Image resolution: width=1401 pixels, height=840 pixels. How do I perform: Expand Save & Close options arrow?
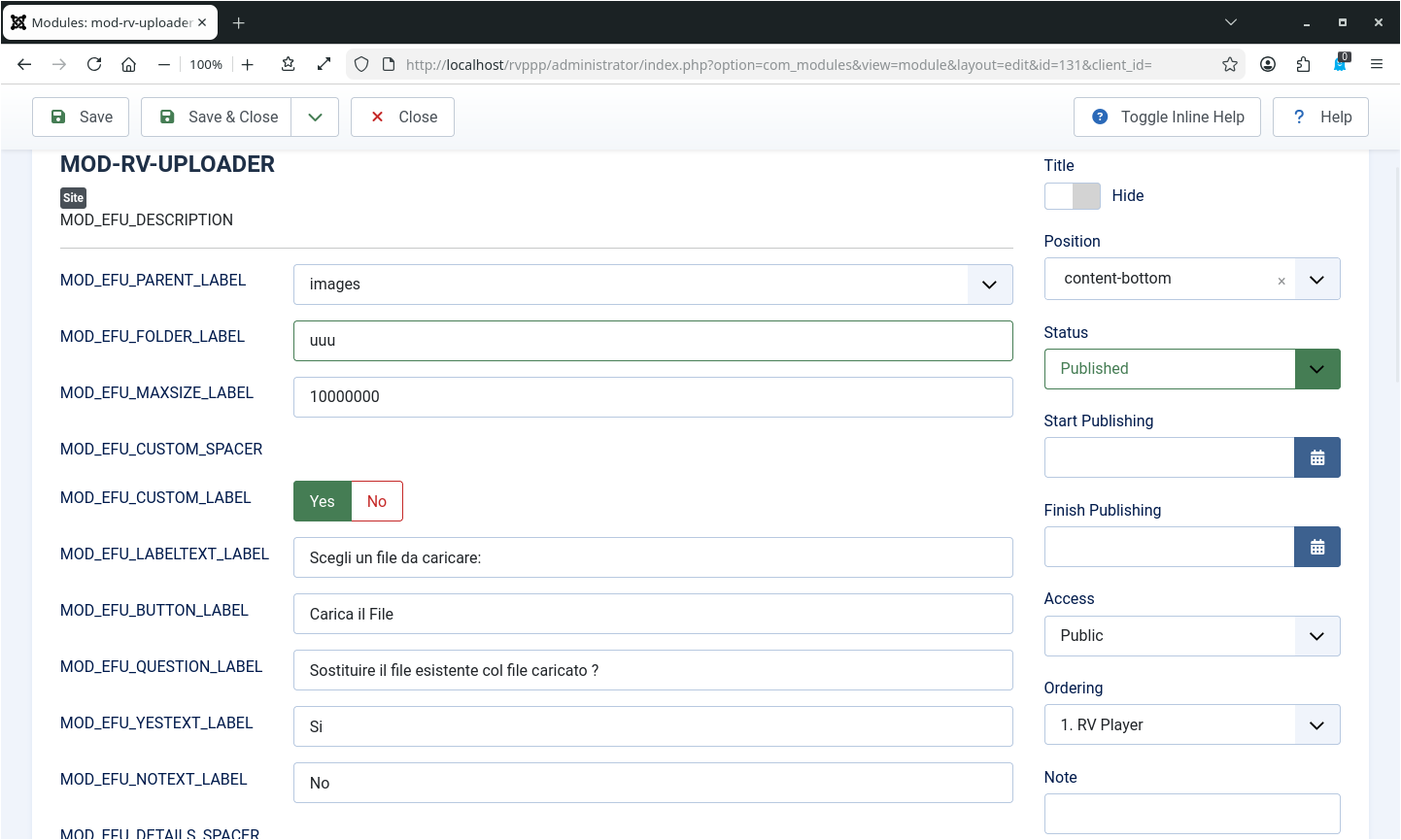pos(315,117)
